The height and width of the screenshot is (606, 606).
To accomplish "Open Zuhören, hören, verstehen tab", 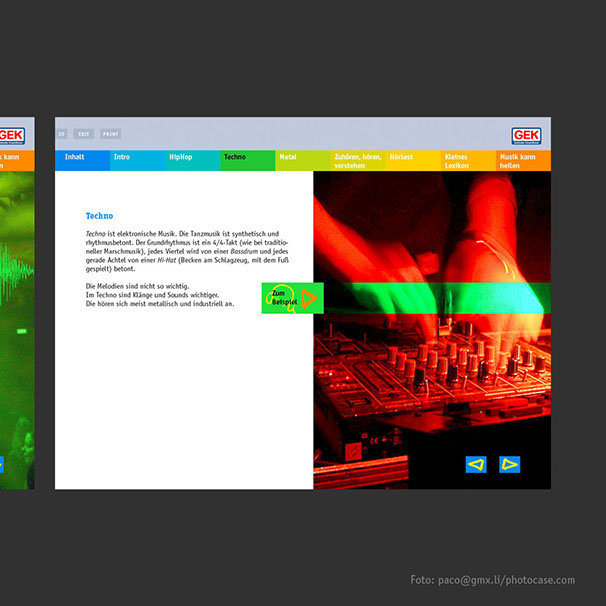I will (357, 159).
